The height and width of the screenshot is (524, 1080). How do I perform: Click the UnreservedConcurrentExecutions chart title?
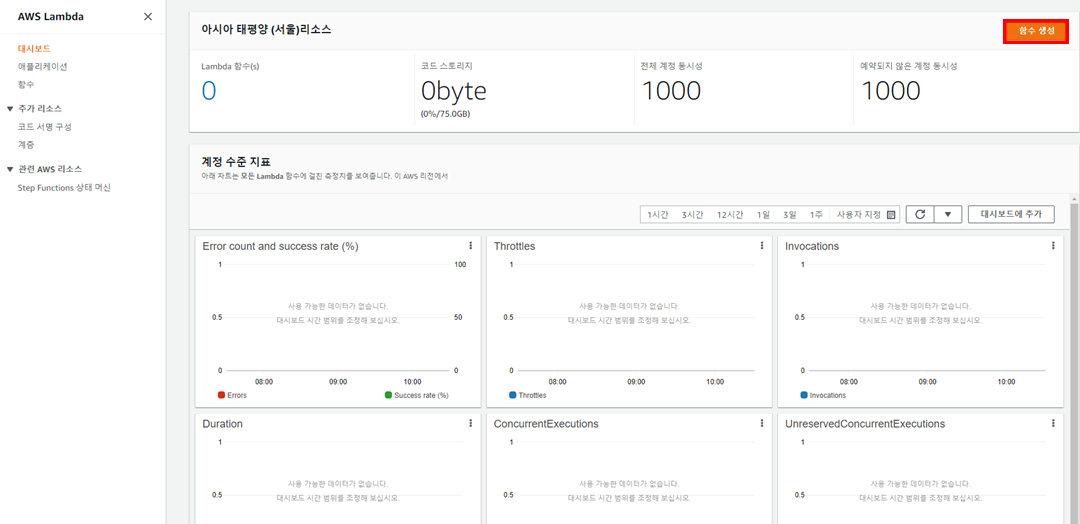click(865, 423)
